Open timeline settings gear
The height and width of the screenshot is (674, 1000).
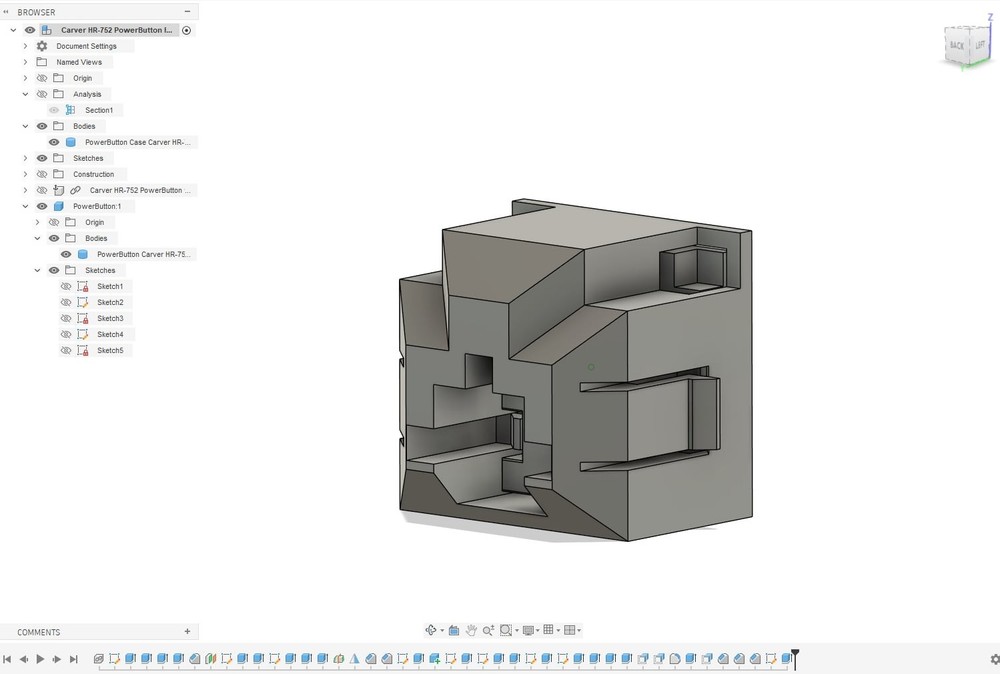(x=994, y=659)
